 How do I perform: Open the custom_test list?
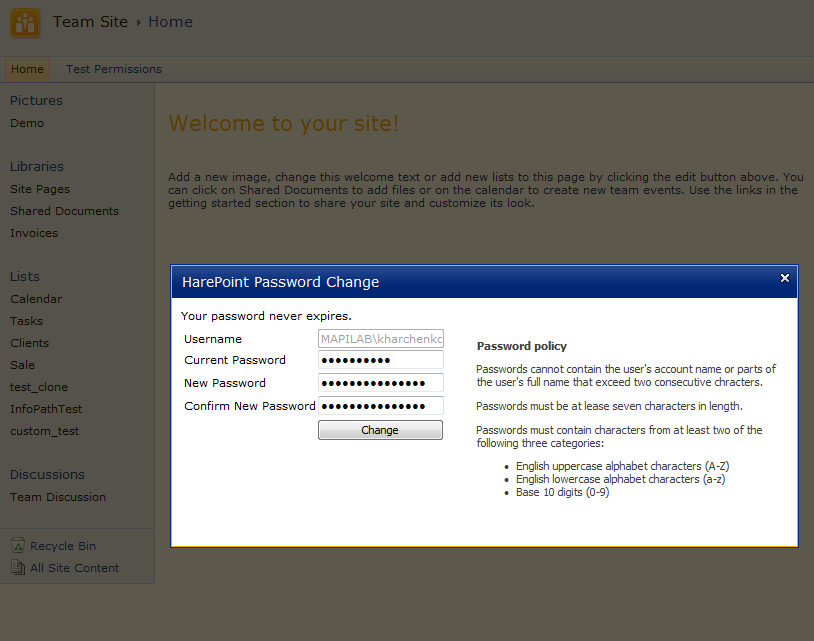click(x=45, y=431)
